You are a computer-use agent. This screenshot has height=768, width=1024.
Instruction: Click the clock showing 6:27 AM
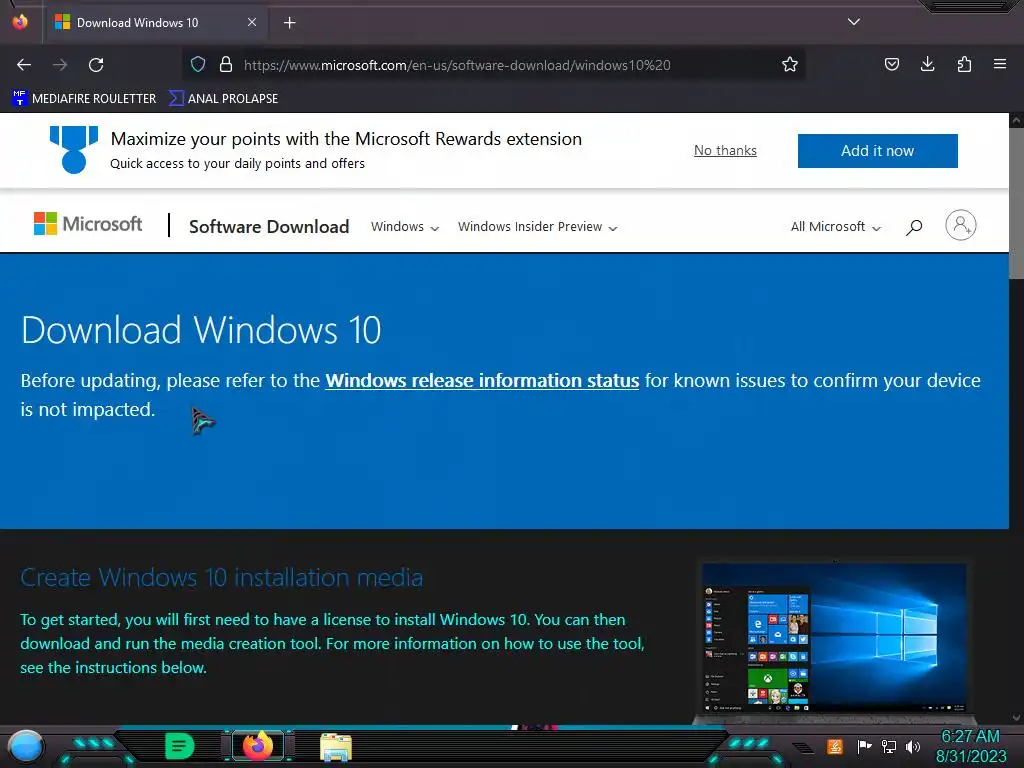(x=971, y=746)
